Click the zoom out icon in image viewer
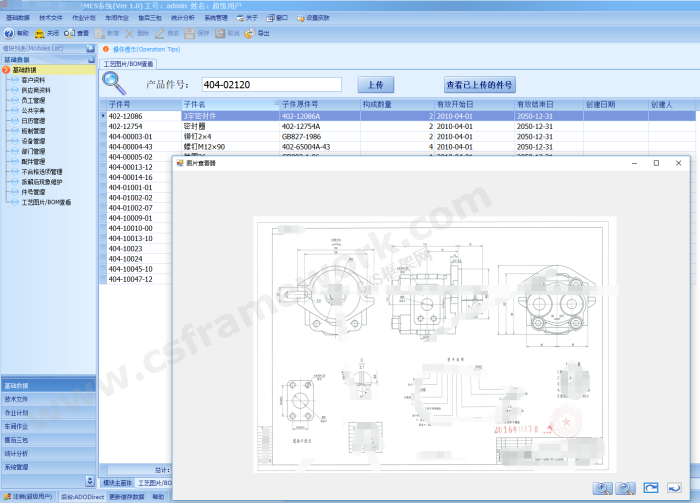This screenshot has width=700, height=503. pos(627,487)
